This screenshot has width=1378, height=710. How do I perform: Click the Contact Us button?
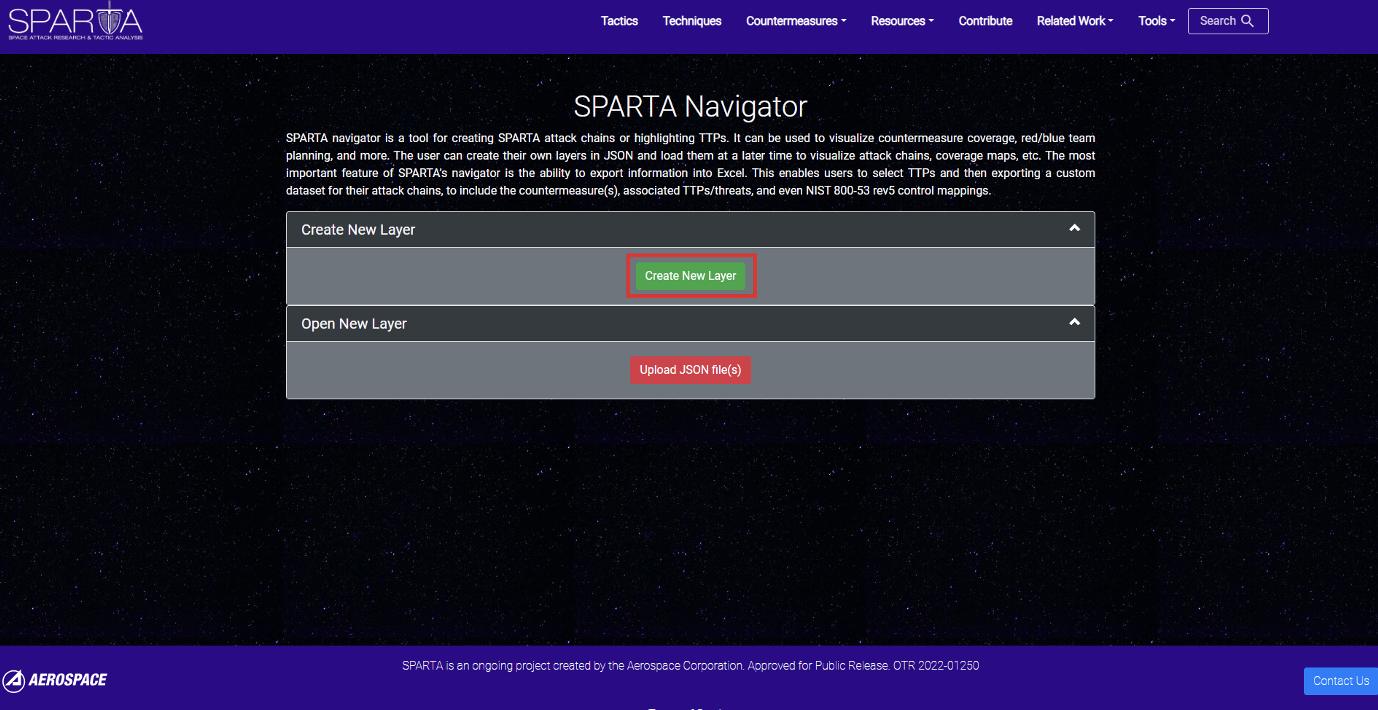(x=1341, y=681)
